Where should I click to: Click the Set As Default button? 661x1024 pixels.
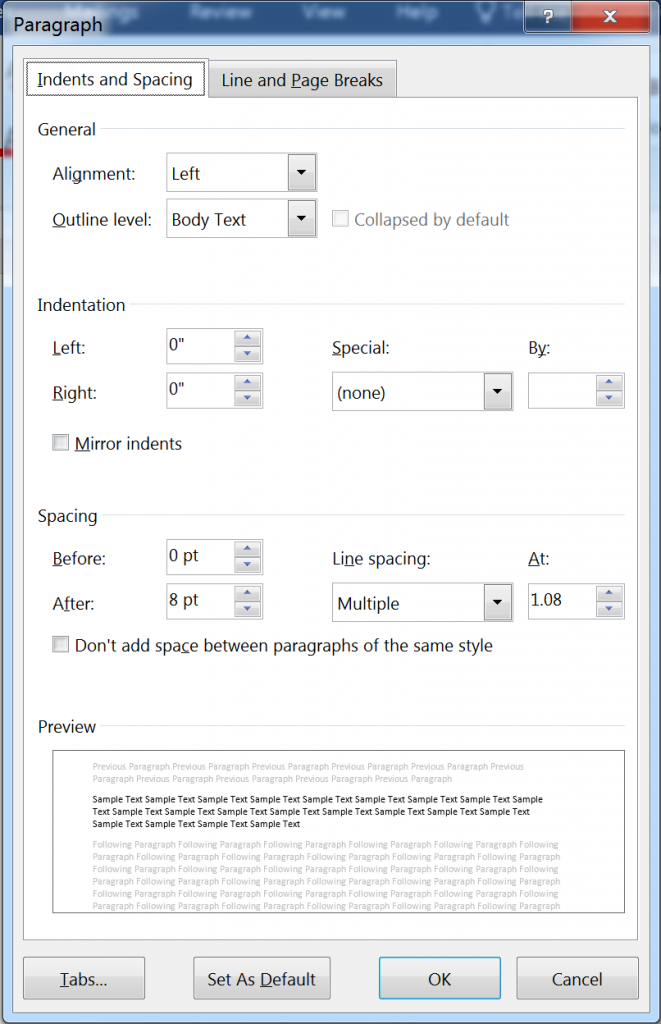(261, 978)
